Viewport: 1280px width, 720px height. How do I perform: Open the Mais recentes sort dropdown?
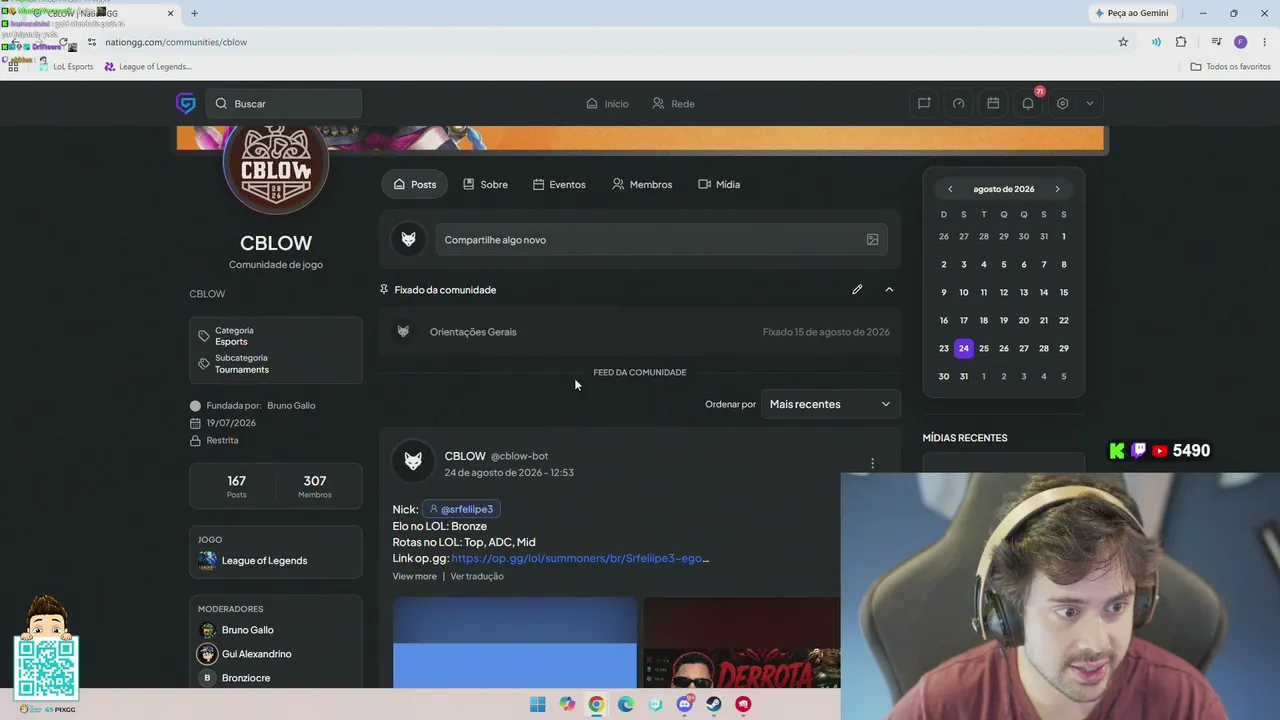click(830, 404)
